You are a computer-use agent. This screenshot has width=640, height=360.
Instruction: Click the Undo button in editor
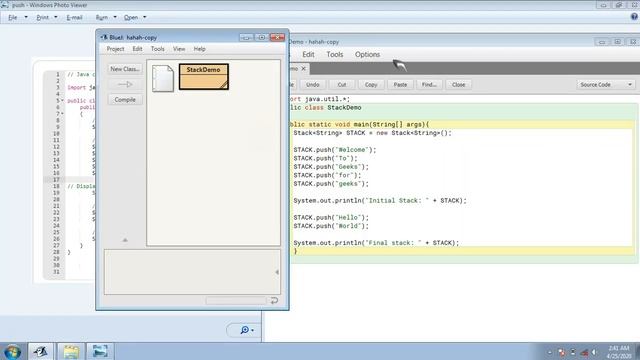click(x=313, y=84)
